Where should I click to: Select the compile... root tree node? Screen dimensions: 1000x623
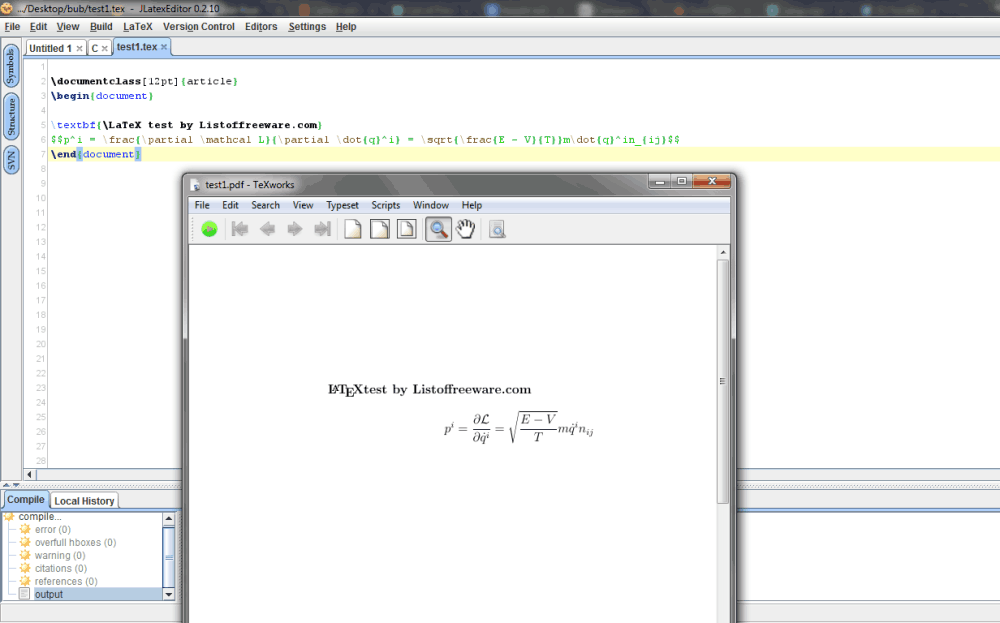(x=40, y=517)
